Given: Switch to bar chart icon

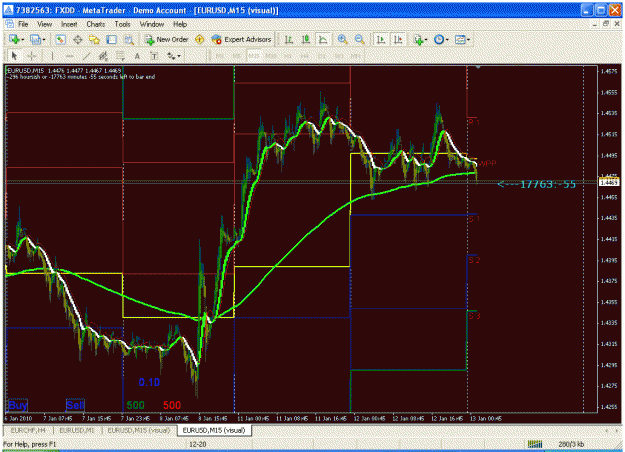Looking at the screenshot, I should tap(289, 39).
